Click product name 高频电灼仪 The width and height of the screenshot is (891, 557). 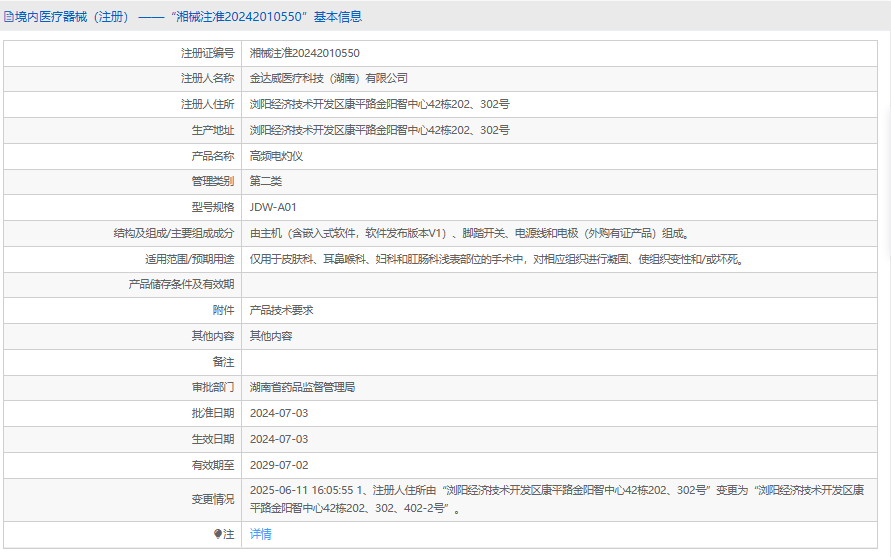pyautogui.click(x=276, y=156)
